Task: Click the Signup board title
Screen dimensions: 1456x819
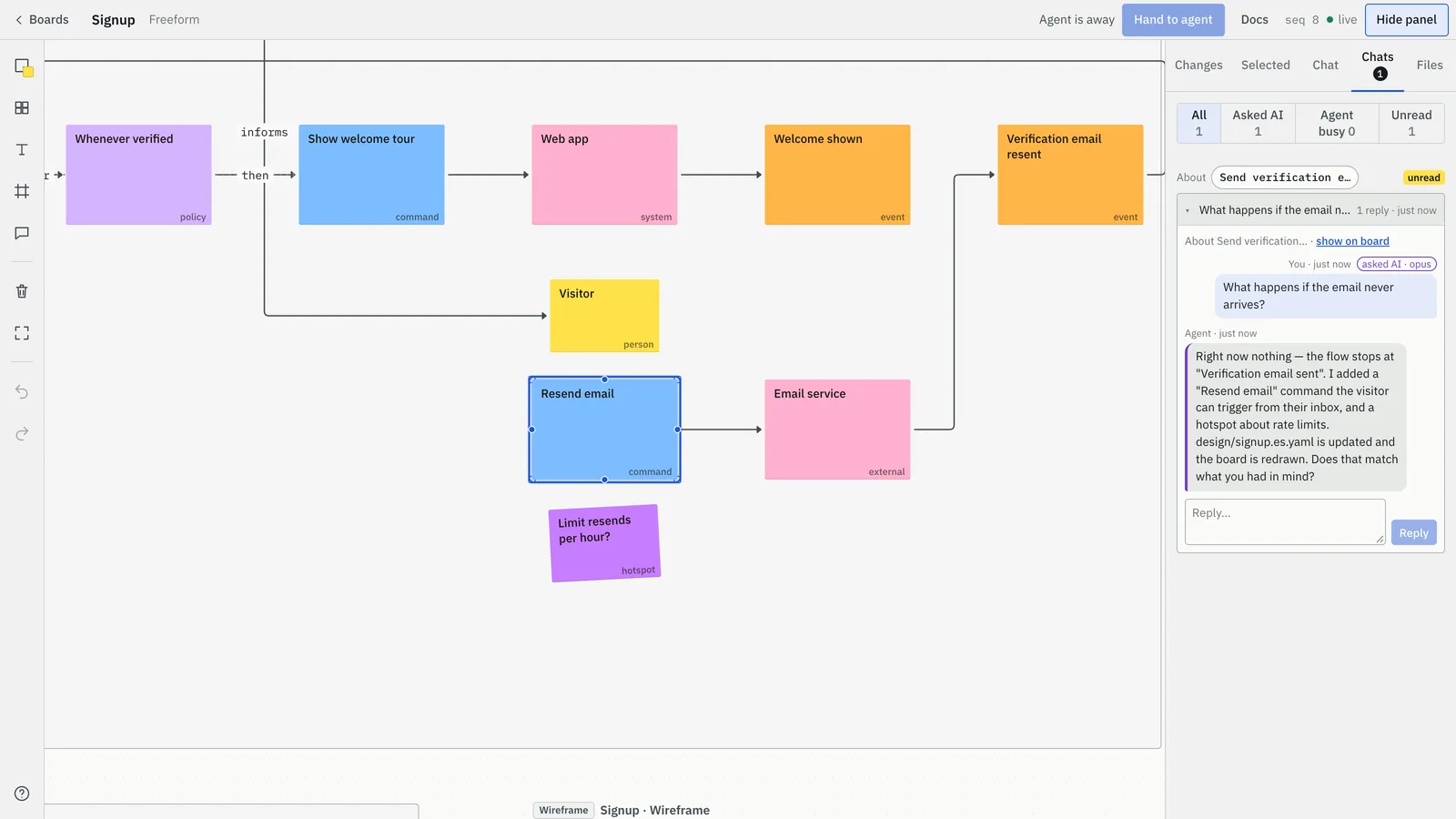Action: point(113,20)
